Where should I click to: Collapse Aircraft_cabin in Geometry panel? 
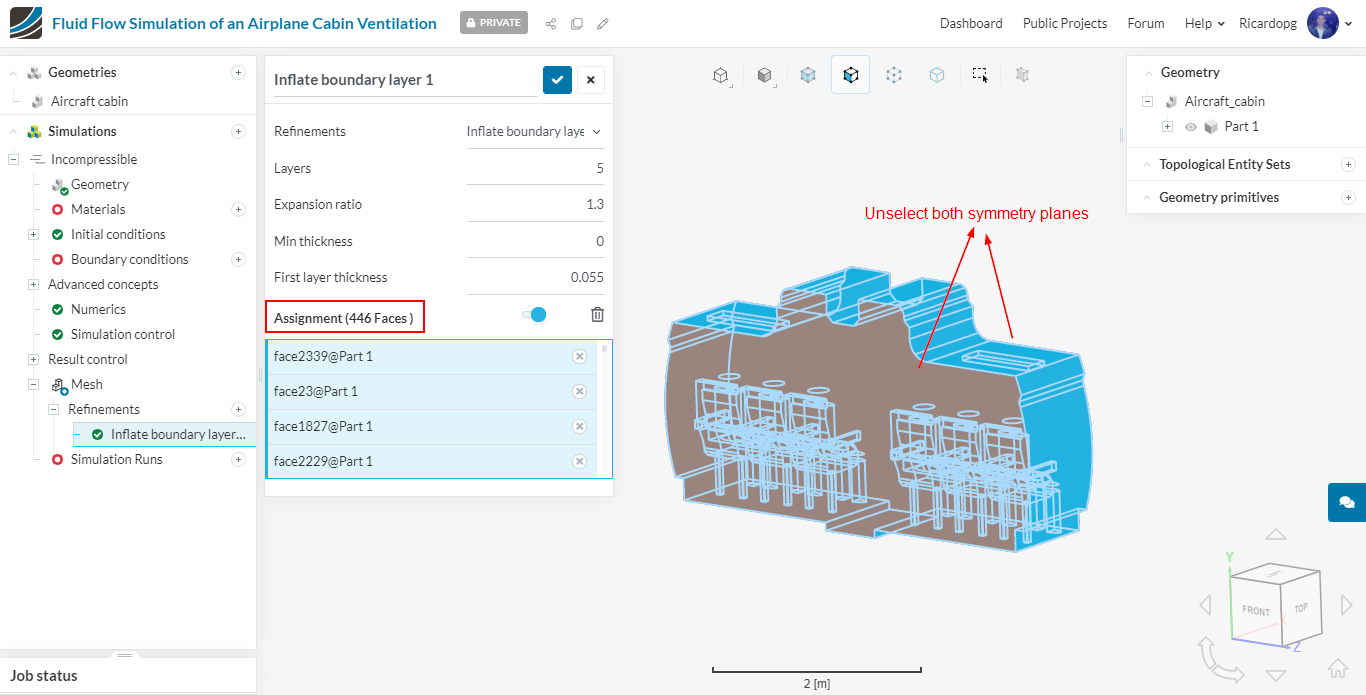pos(1147,101)
